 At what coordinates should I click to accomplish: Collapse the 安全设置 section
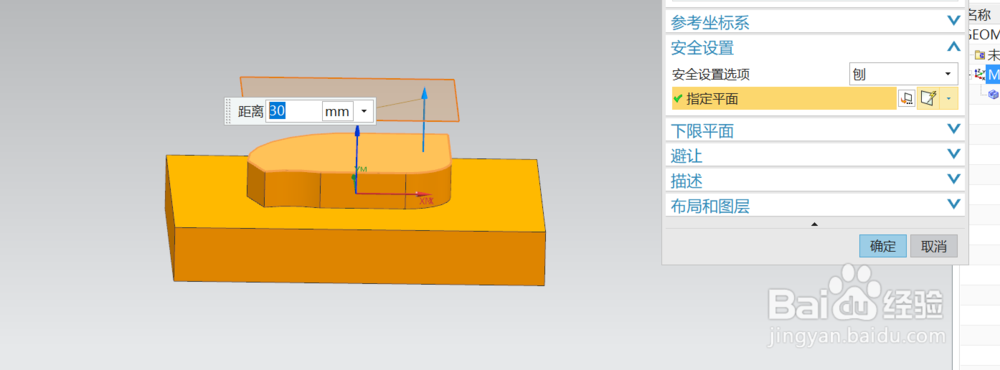pos(815,47)
